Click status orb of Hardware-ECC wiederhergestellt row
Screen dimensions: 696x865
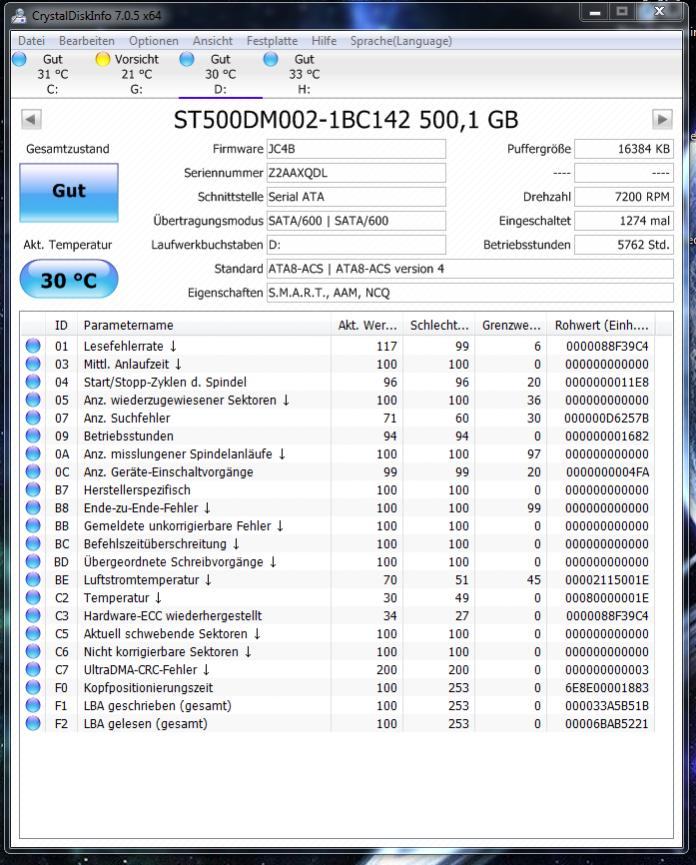coord(33,615)
